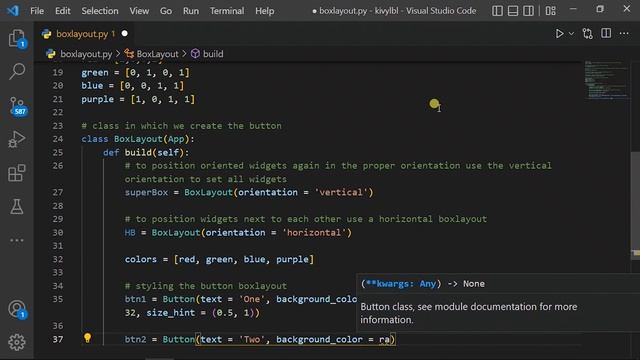
Task: Click 'btn2' variable on line 37
Action: 135,339
